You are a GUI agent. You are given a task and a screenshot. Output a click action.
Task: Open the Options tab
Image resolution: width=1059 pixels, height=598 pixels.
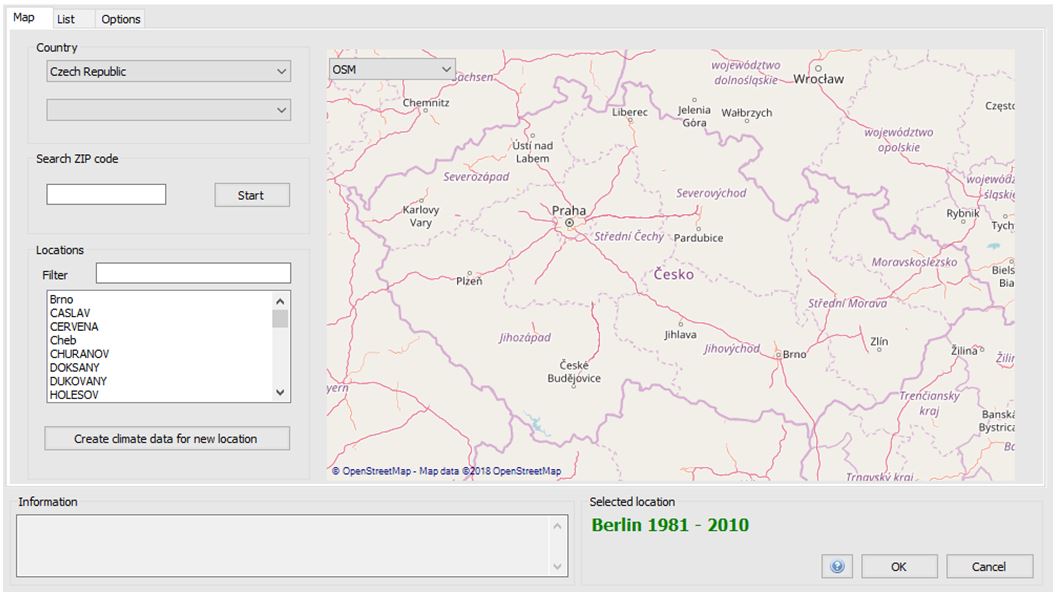click(x=121, y=19)
